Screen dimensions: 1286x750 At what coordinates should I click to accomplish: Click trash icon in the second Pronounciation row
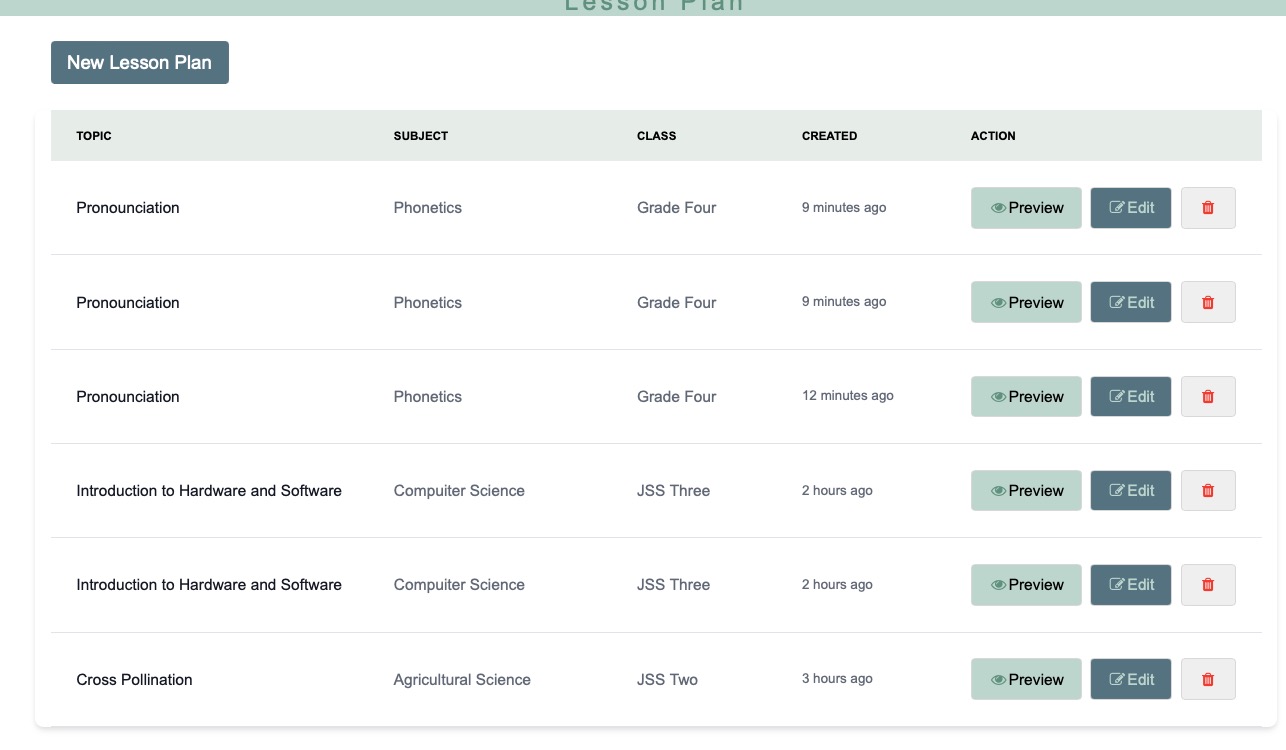1207,302
